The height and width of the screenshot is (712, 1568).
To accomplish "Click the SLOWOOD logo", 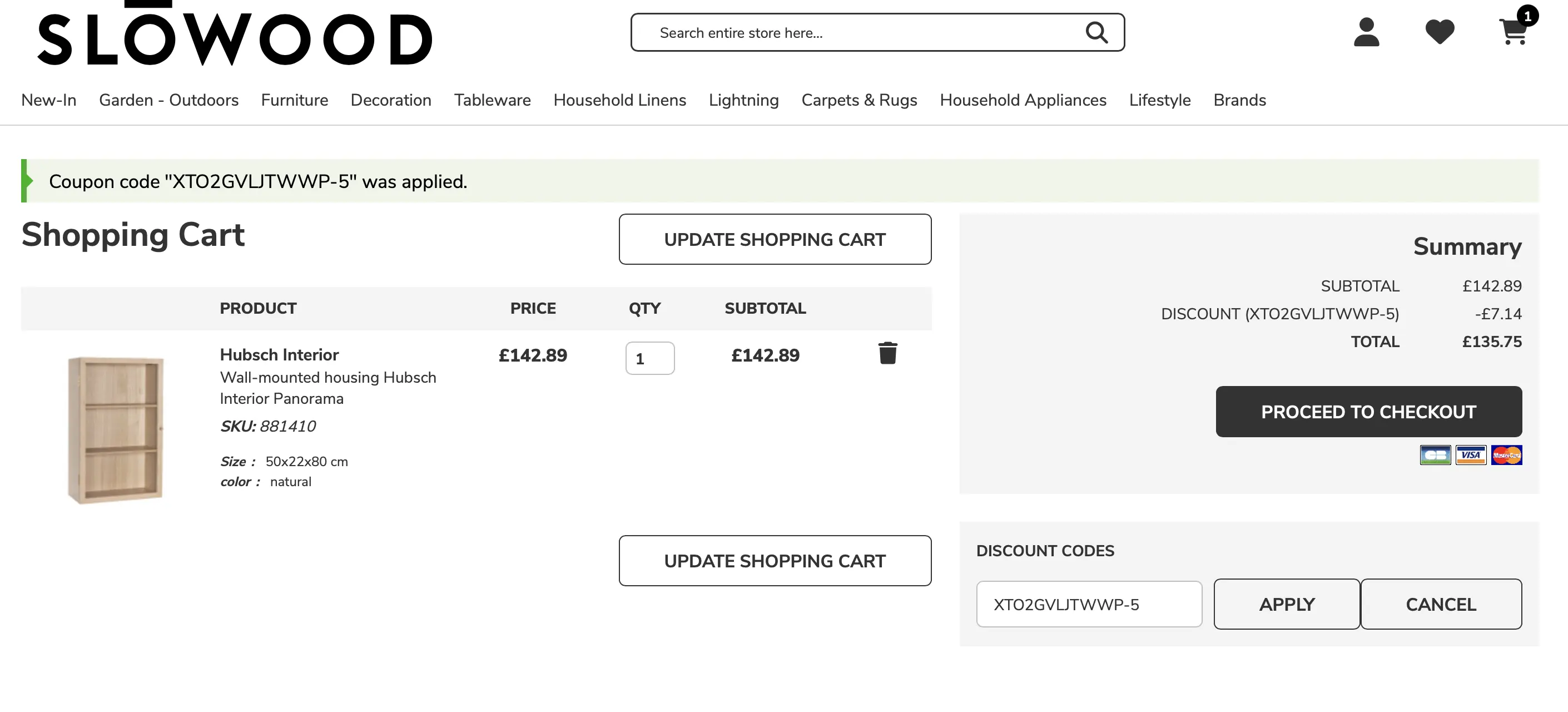I will 235,33.
